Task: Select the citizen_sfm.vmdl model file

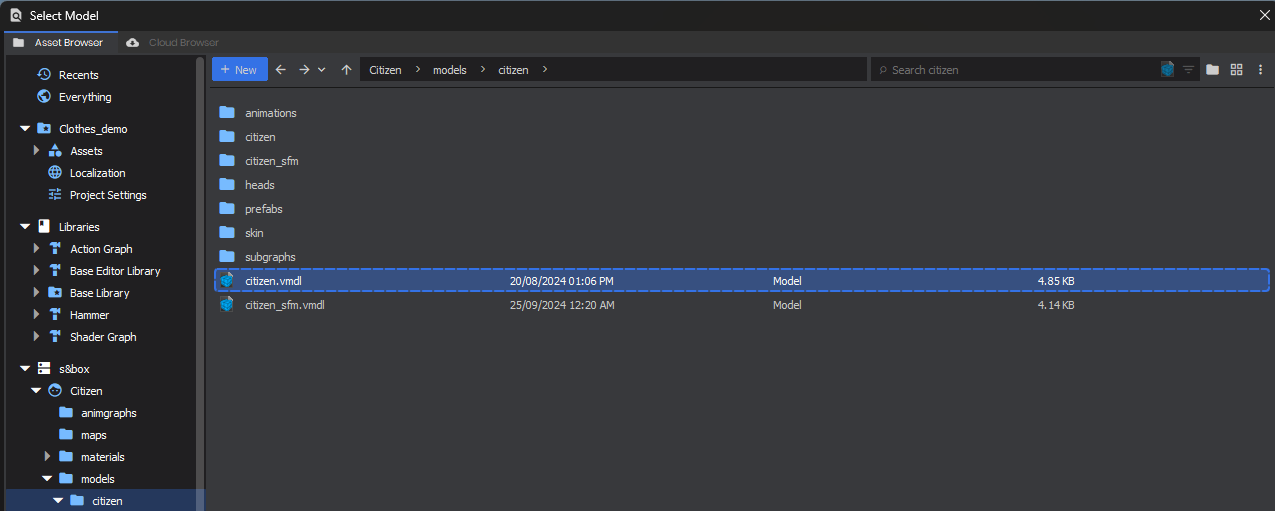Action: [x=284, y=305]
